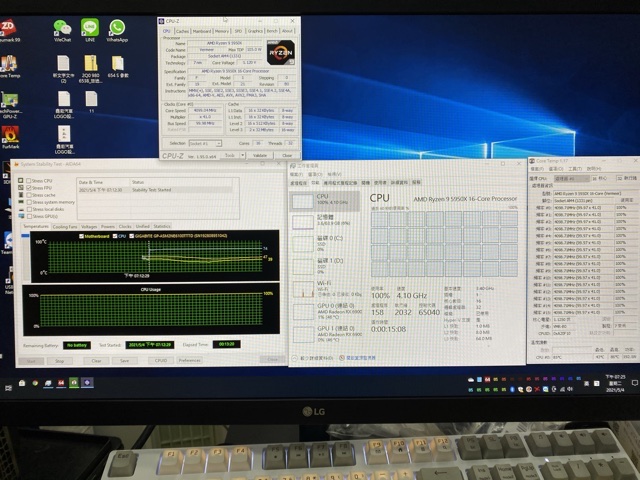640x480 pixels.
Task: Toggle the GIGABYTE SSD graph checkbox in AIDA64
Action: click(x=131, y=236)
